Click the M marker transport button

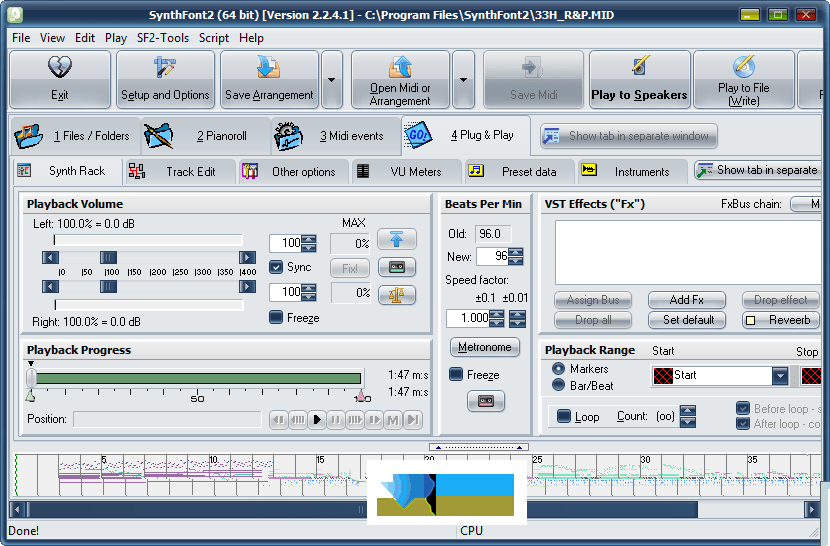point(393,420)
